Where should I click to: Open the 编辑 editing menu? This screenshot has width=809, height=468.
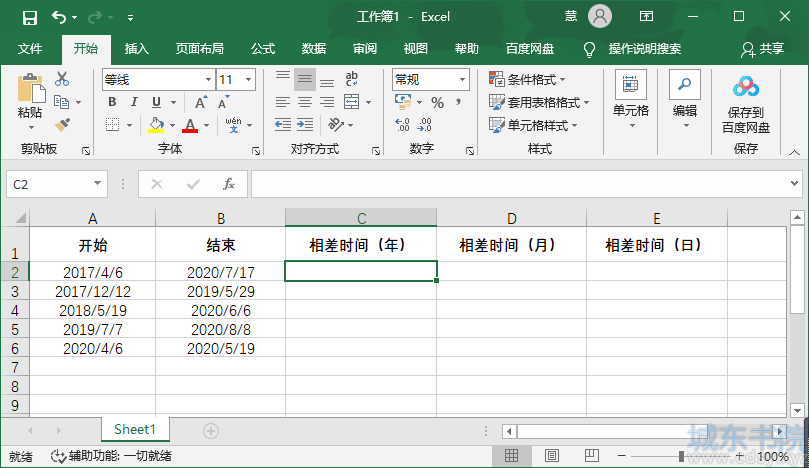[685, 101]
